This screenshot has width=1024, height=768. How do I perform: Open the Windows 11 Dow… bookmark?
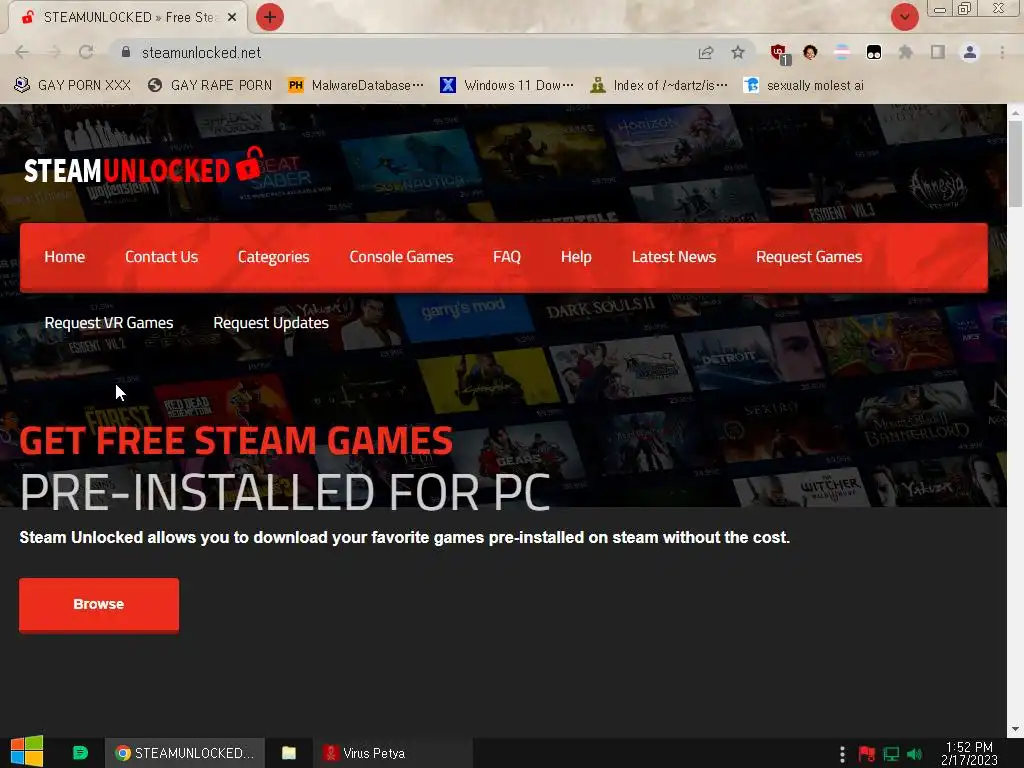click(507, 86)
